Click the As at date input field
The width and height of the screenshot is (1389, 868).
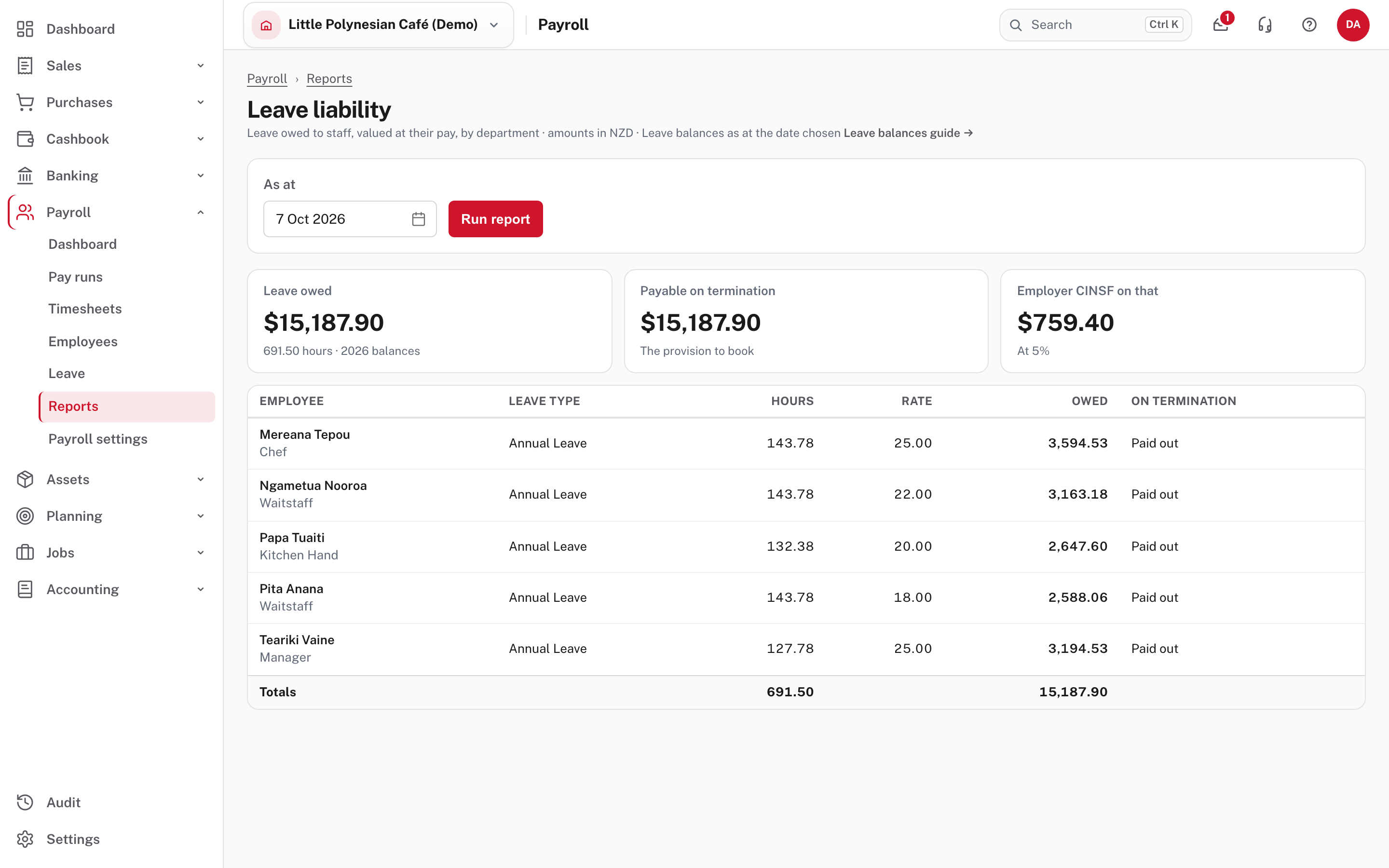pos(350,219)
